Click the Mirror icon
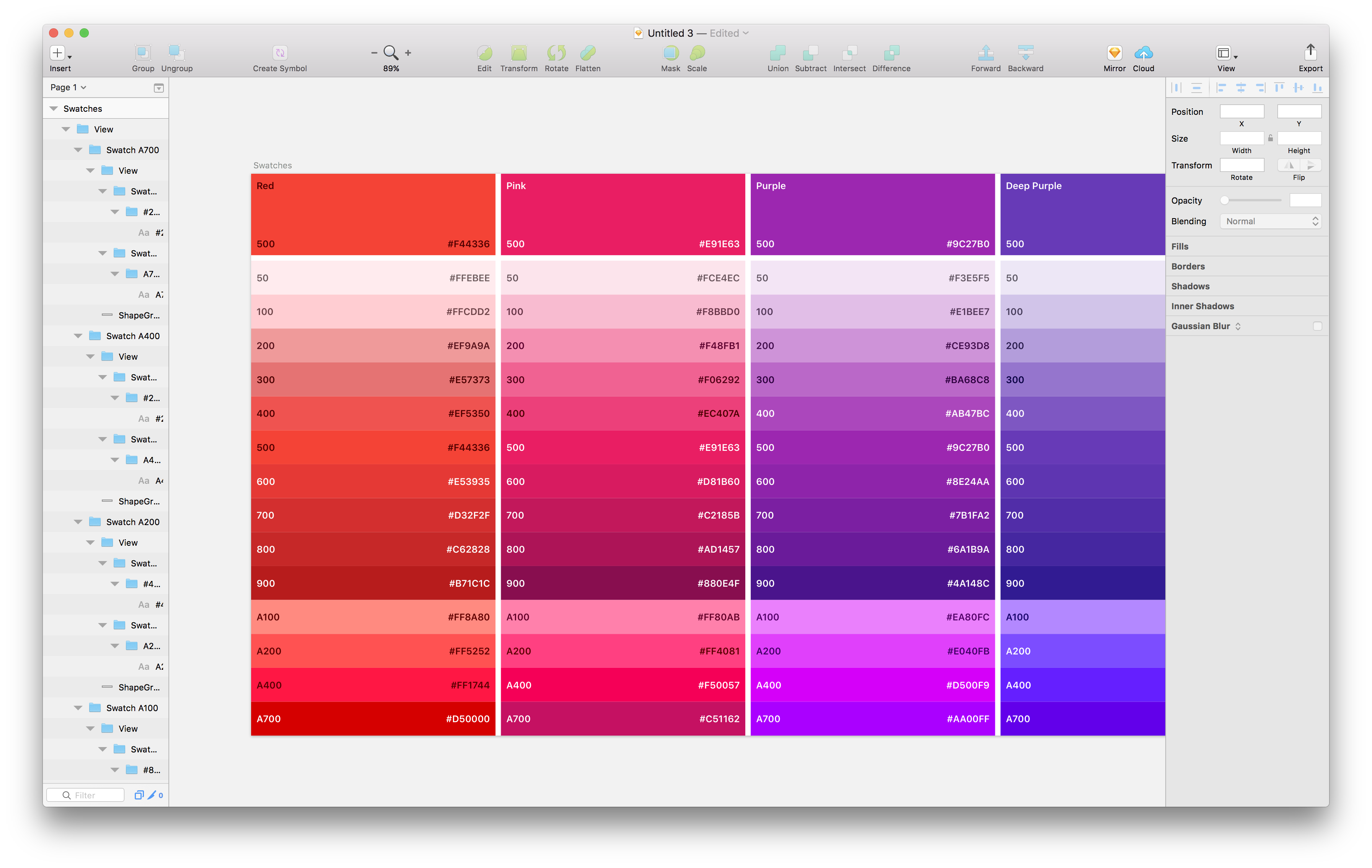This screenshot has width=1372, height=868. point(1114,53)
